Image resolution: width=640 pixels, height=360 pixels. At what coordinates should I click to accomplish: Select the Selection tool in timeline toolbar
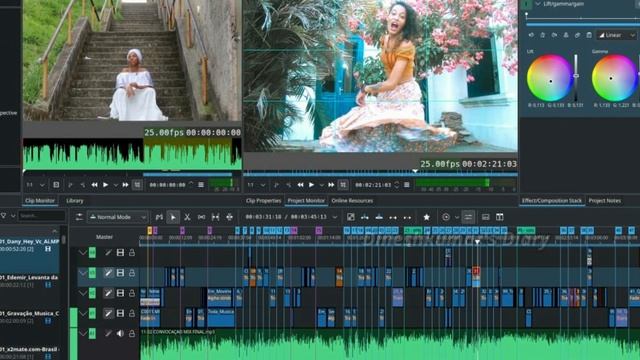[x=173, y=217]
